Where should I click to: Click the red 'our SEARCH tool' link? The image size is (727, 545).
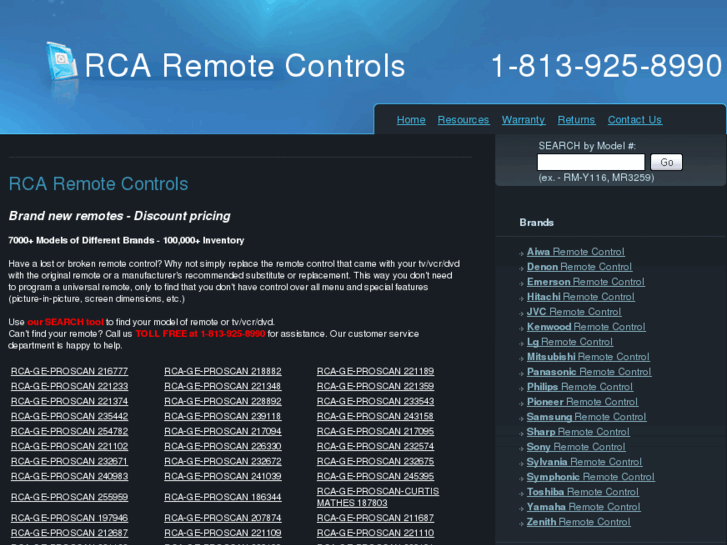[65, 322]
